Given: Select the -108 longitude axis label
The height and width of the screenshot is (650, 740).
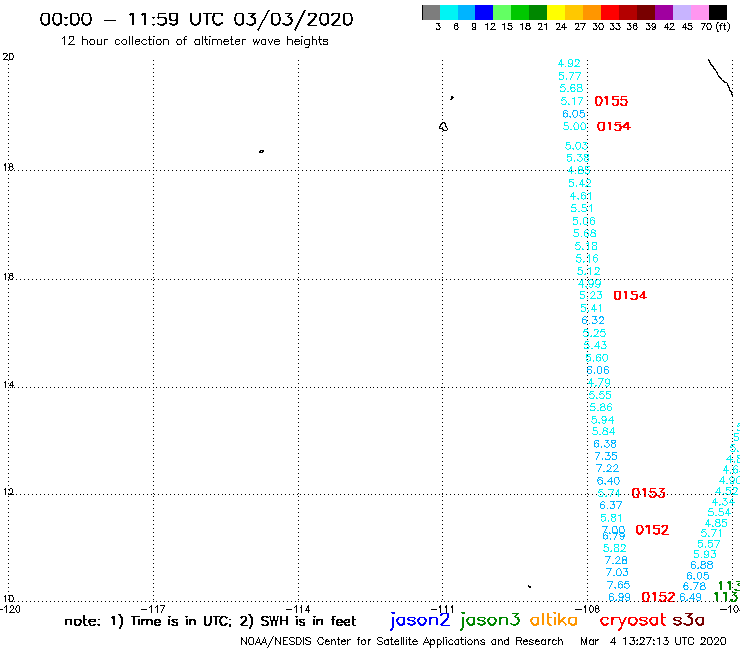Looking at the screenshot, I should tap(588, 609).
